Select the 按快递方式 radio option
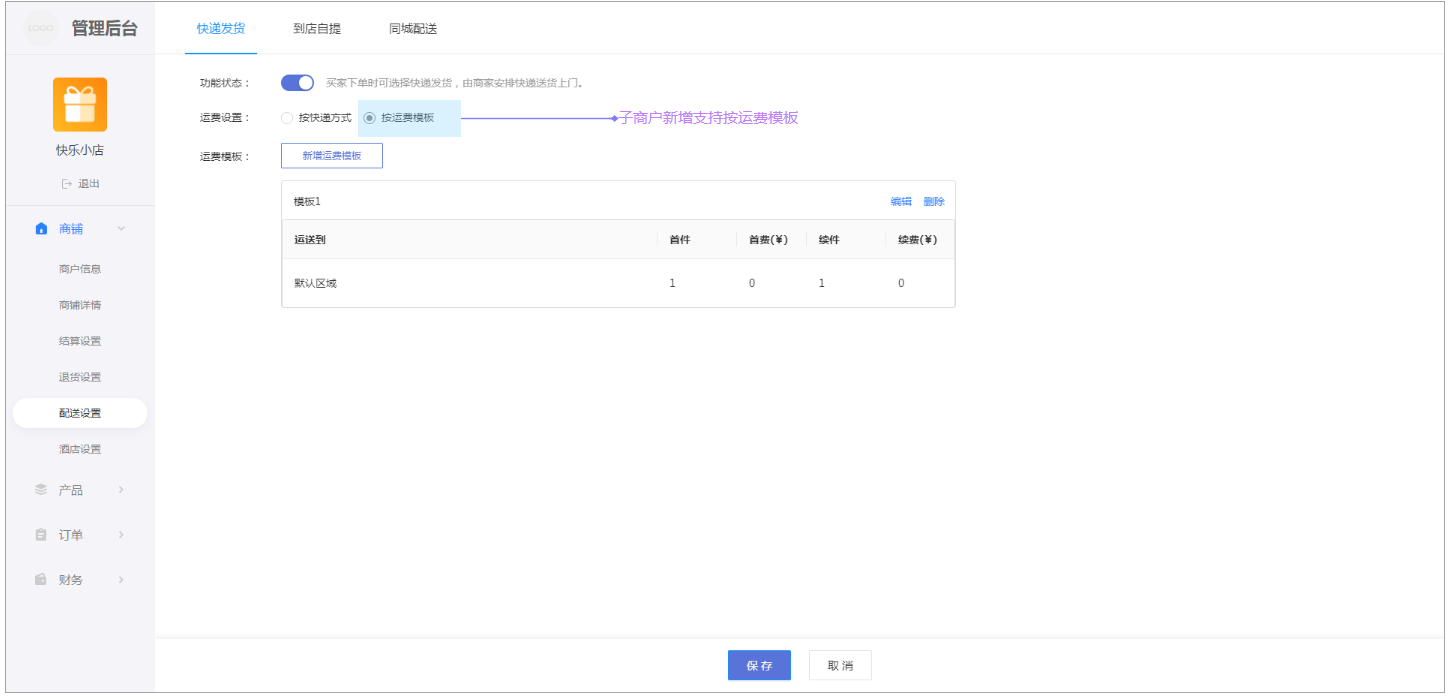The height and width of the screenshot is (699, 1449). (287, 118)
